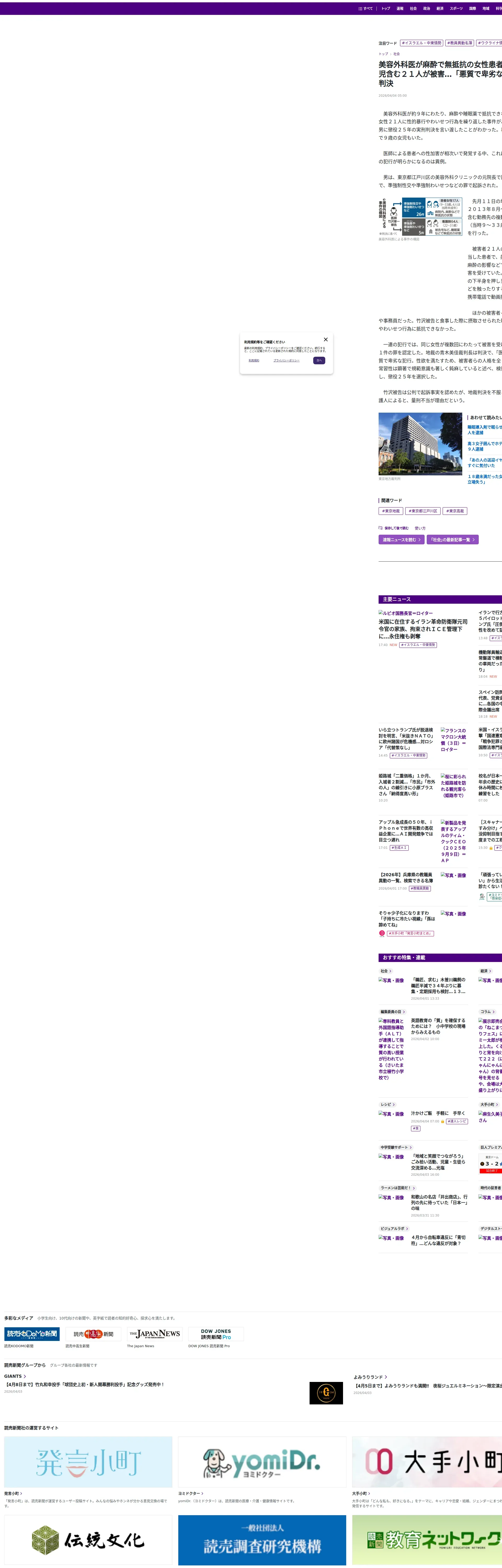Click the #生成ＡＩ tag
Viewport: 502px width, 1568px height.
(x=399, y=848)
